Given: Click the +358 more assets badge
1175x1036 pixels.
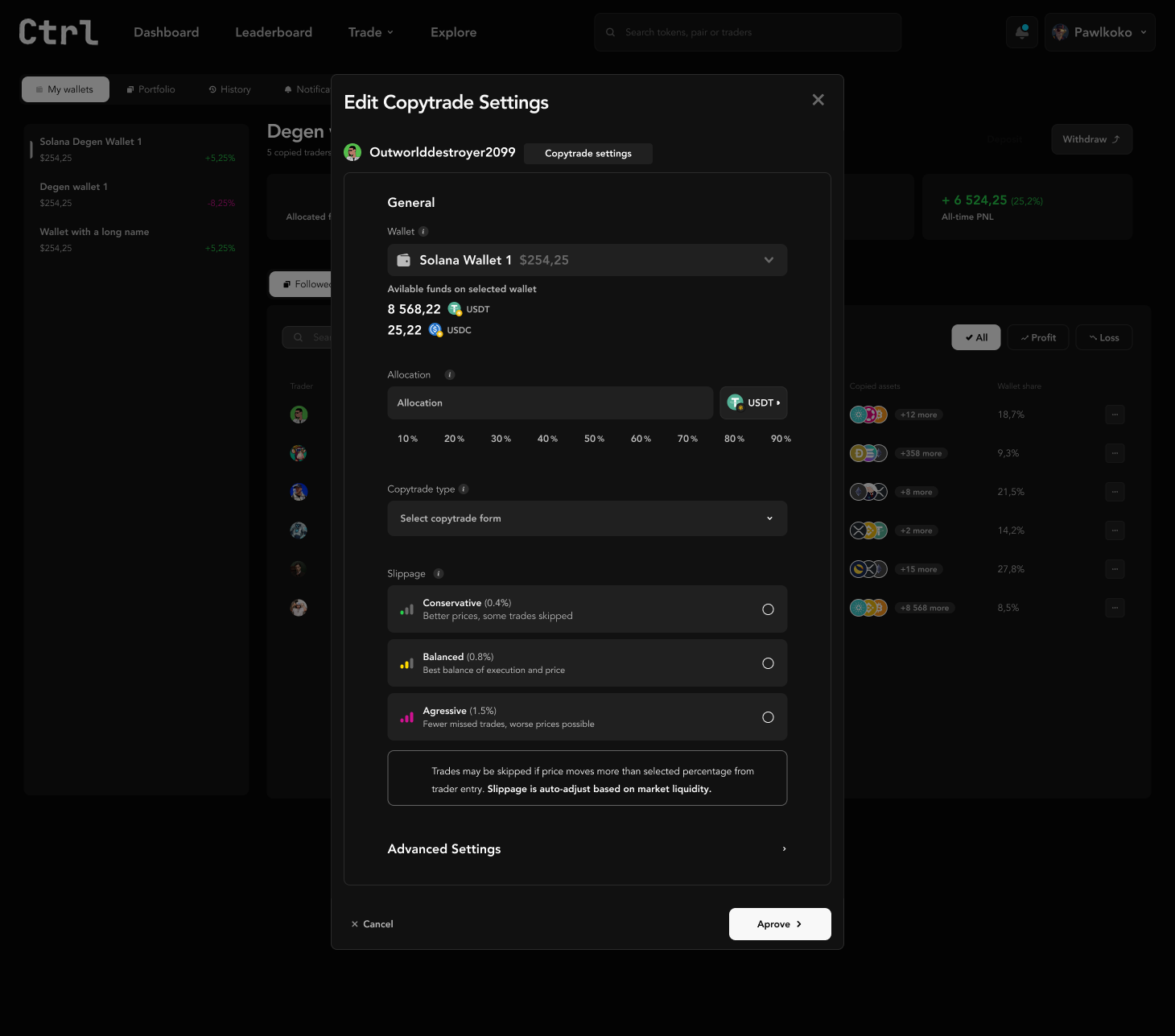Looking at the screenshot, I should click(x=921, y=453).
